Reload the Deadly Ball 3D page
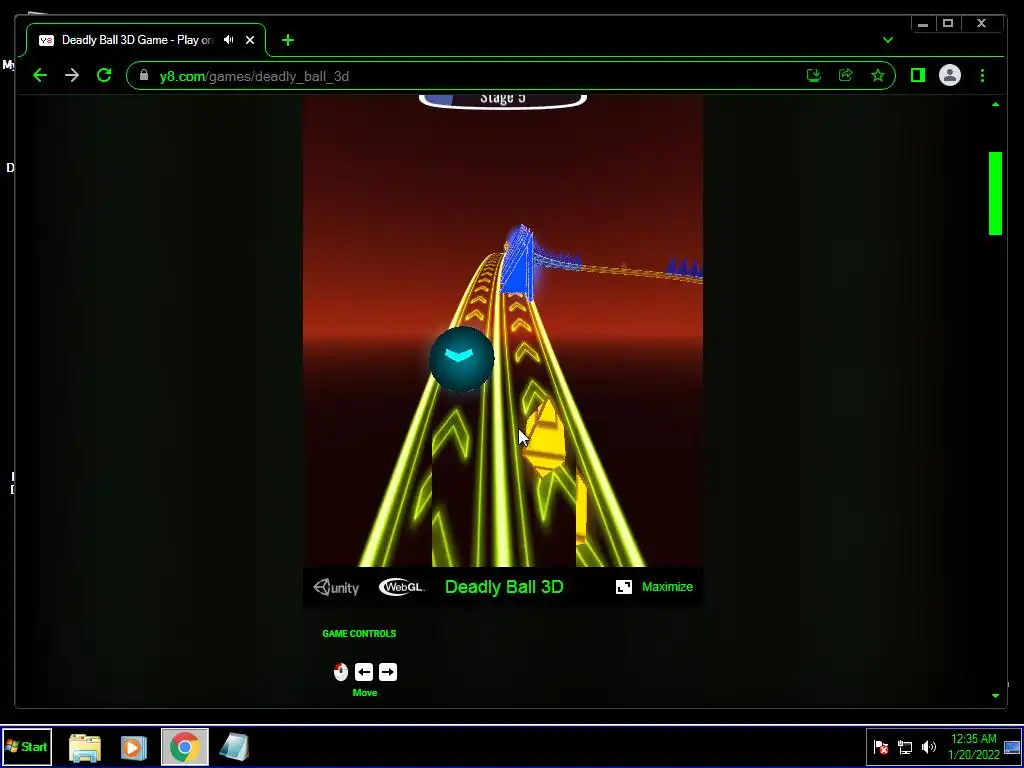 pyautogui.click(x=104, y=76)
